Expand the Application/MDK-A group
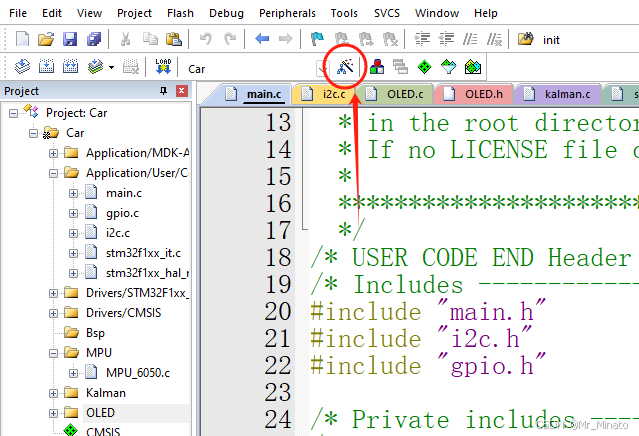639x436 pixels. pyautogui.click(x=53, y=153)
